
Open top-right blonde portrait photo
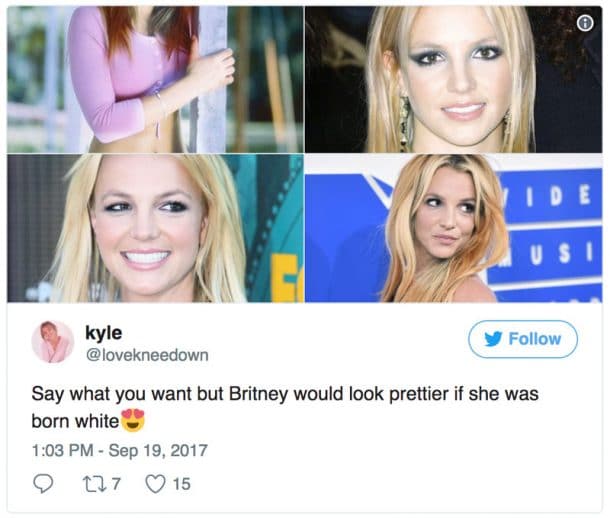453,79
